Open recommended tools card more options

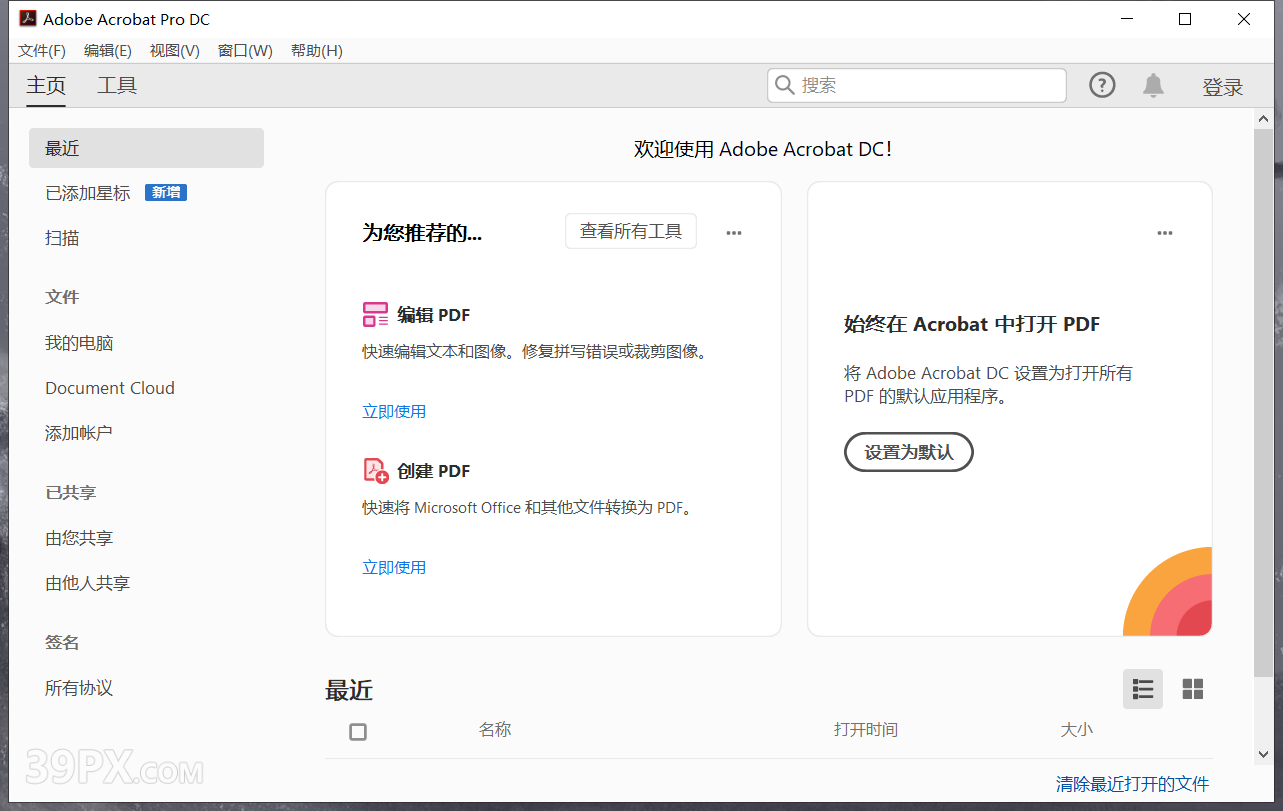pyautogui.click(x=734, y=233)
